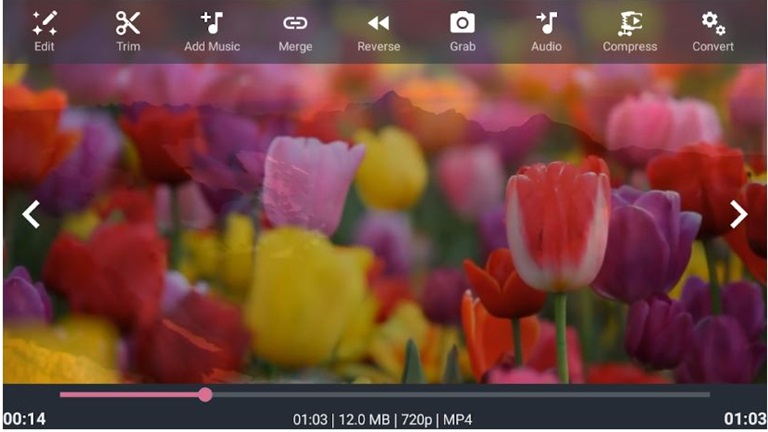This screenshot has height=432, width=768.
Task: Go to next video with right chevron
Action: click(x=738, y=214)
